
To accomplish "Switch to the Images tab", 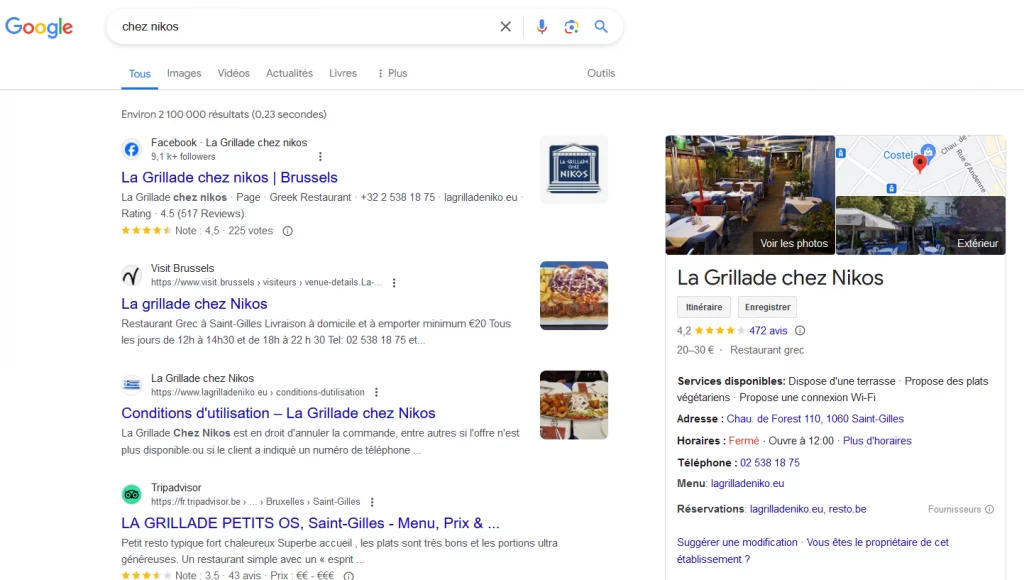I will coord(184,73).
